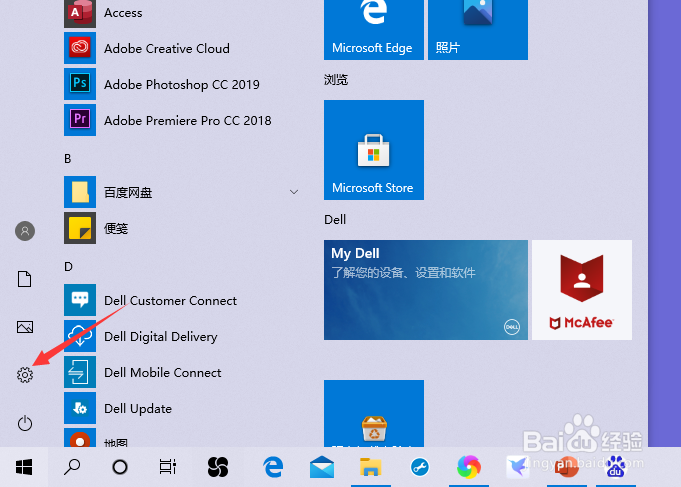Screen dimensions: 681x487
Task: Open the colorful swirl app on taskbar
Action: tap(469, 467)
